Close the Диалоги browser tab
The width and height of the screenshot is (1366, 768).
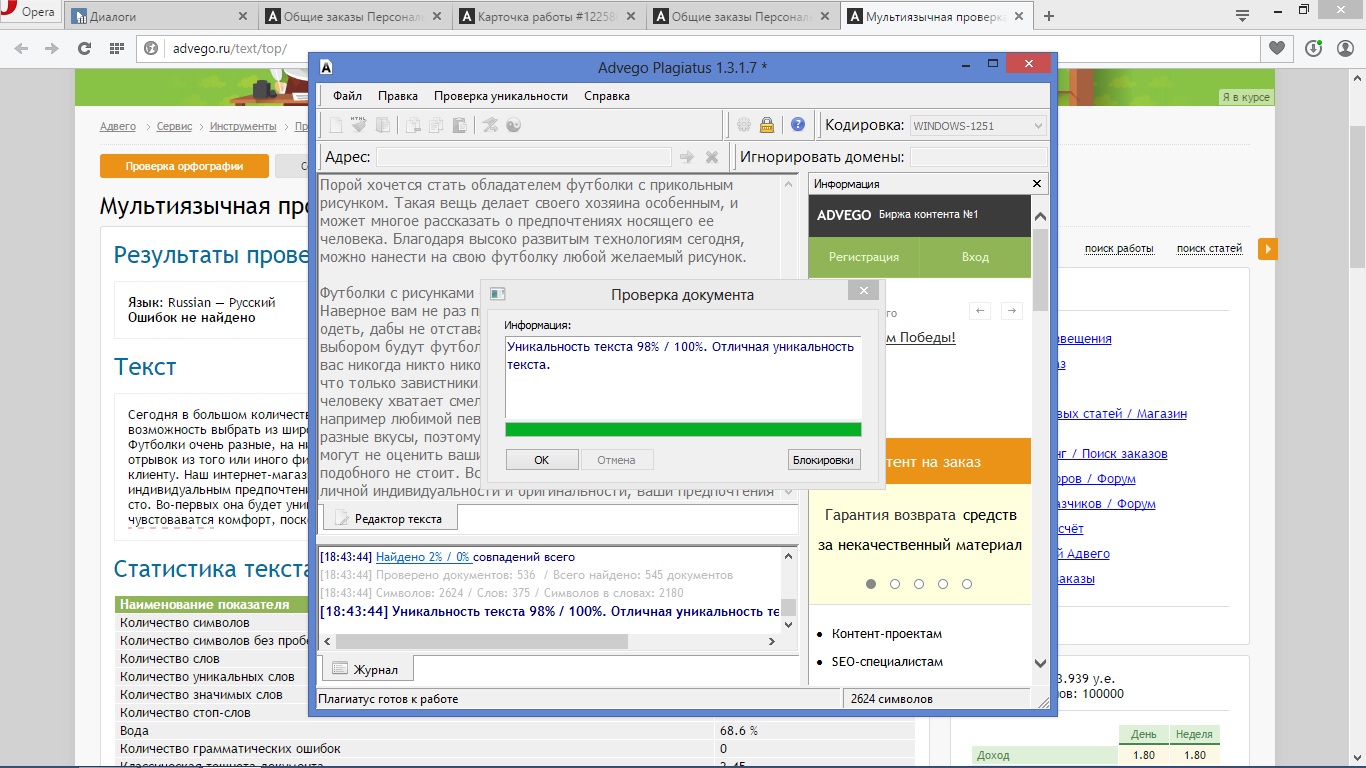tap(243, 17)
